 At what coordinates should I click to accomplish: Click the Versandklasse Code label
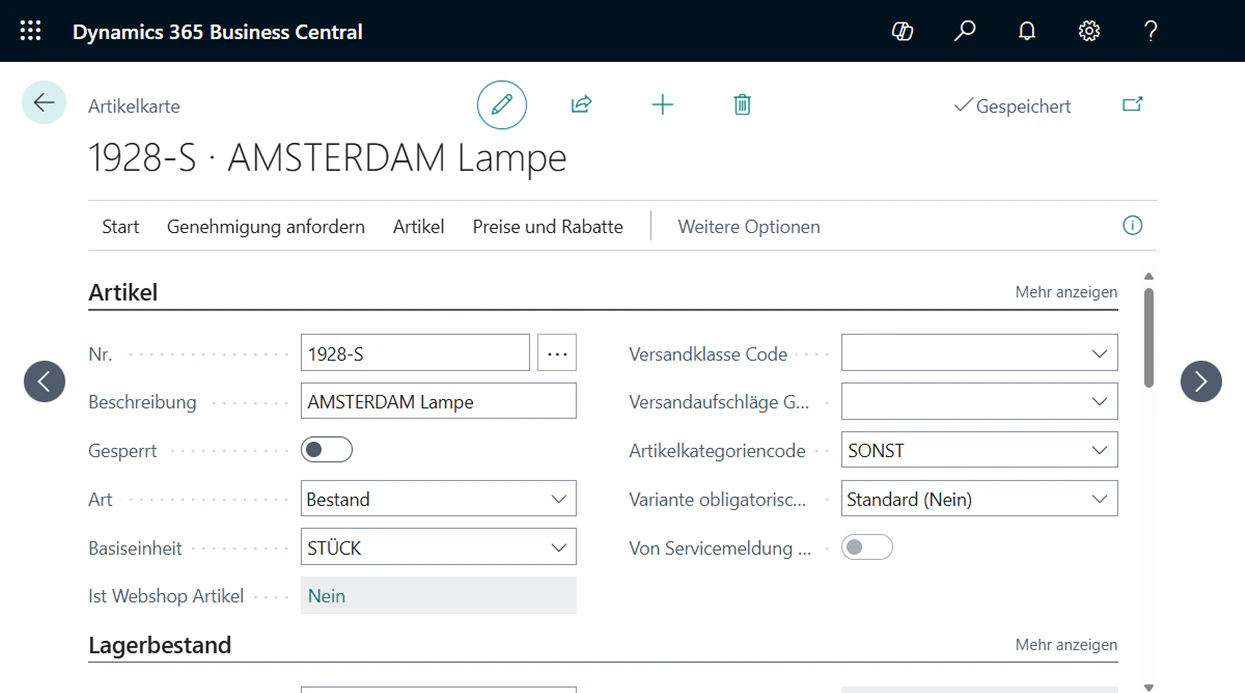(708, 354)
